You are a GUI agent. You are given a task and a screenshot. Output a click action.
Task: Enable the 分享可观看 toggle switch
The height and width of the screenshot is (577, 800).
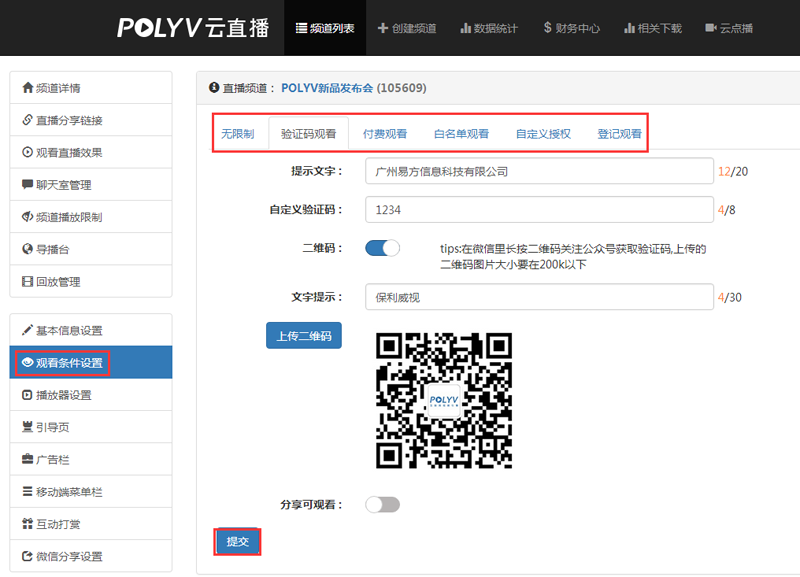(382, 505)
